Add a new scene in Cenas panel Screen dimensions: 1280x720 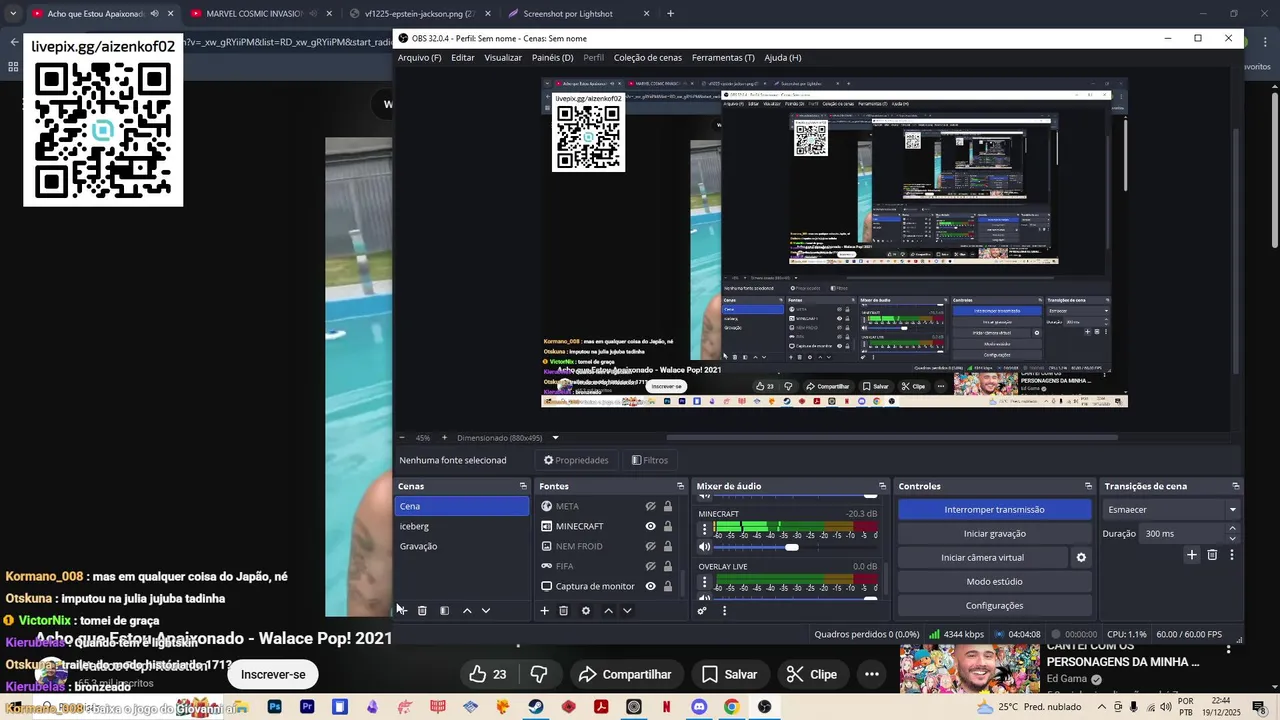point(402,610)
